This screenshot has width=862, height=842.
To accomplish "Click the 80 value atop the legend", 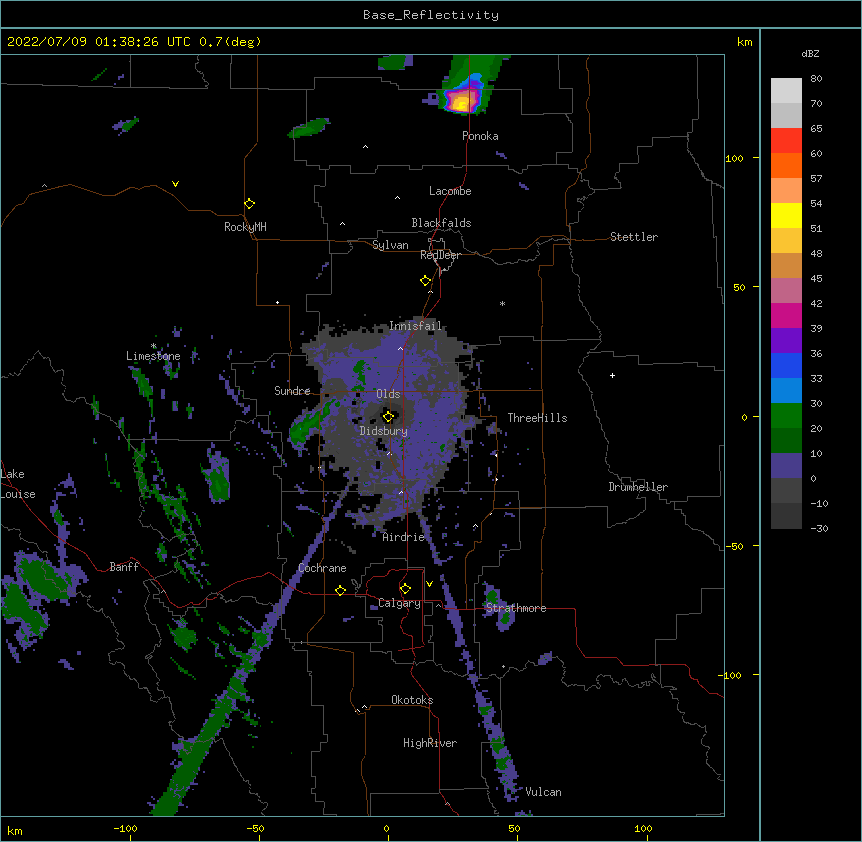I will point(816,79).
